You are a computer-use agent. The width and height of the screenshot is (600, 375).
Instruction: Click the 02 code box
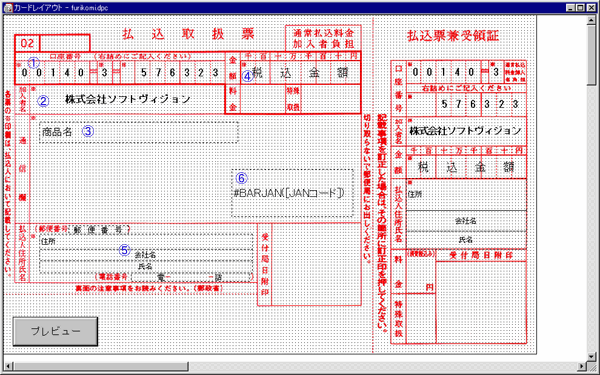(27, 43)
